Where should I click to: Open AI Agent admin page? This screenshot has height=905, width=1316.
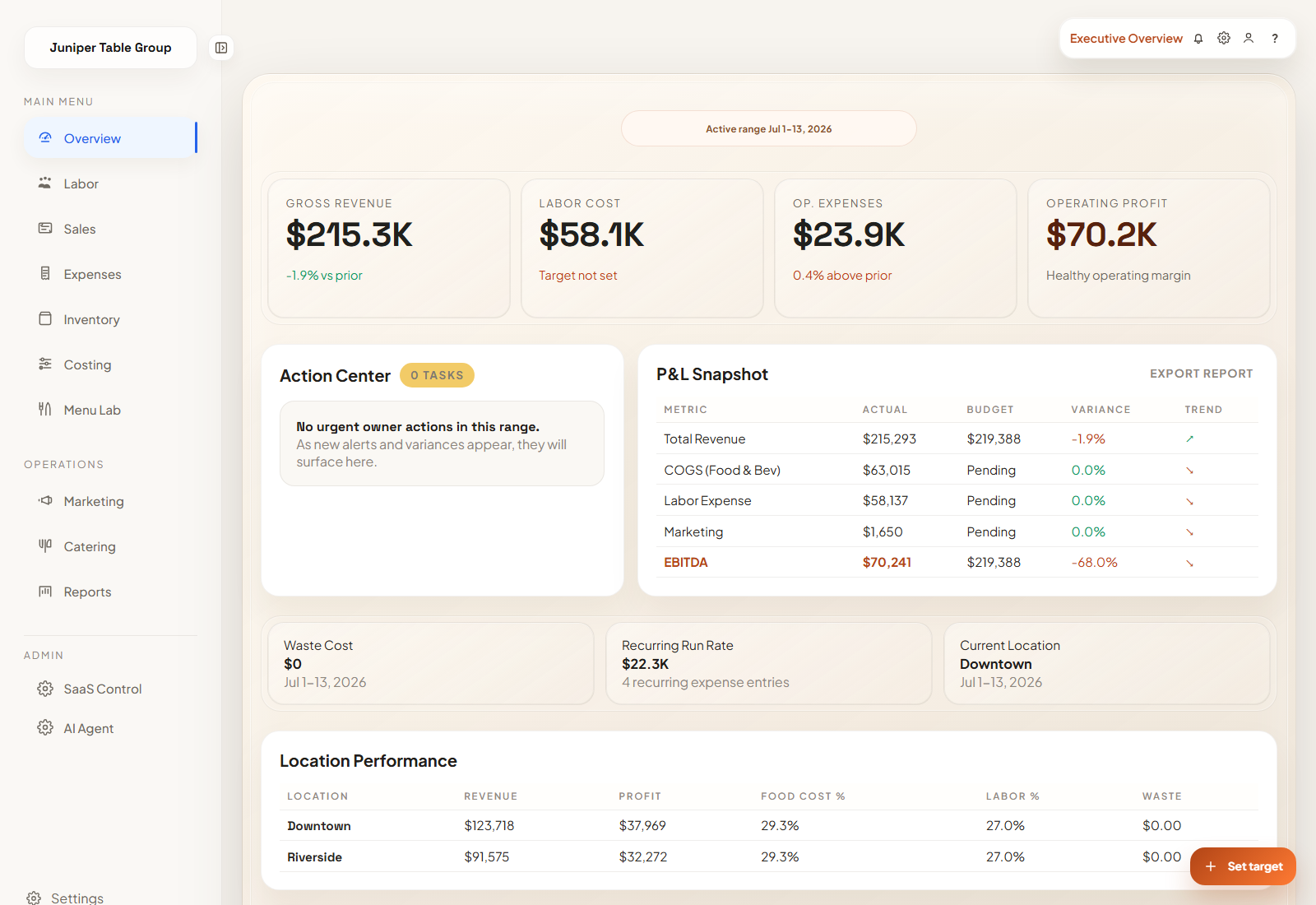[111, 728]
